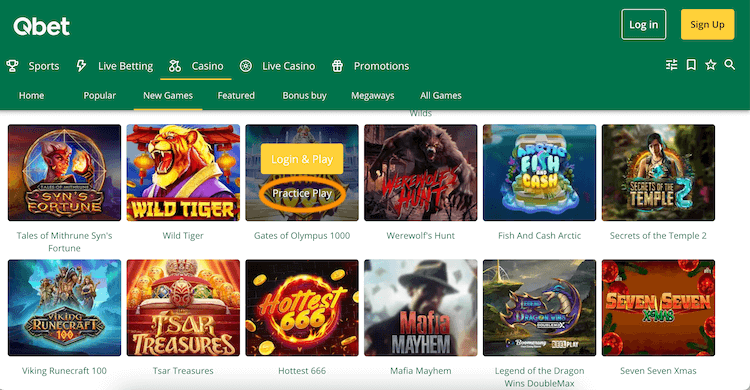Click the 'Werewolf's Hunt' title text

tap(420, 235)
